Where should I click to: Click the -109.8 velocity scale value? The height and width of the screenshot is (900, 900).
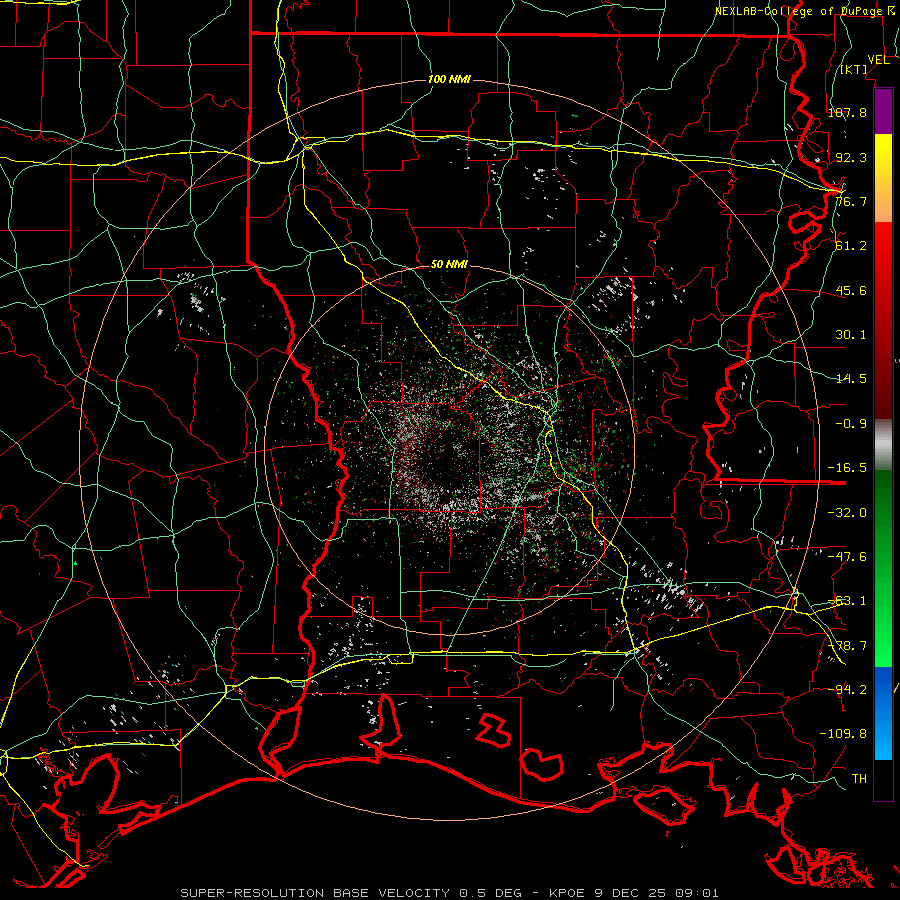pos(843,734)
